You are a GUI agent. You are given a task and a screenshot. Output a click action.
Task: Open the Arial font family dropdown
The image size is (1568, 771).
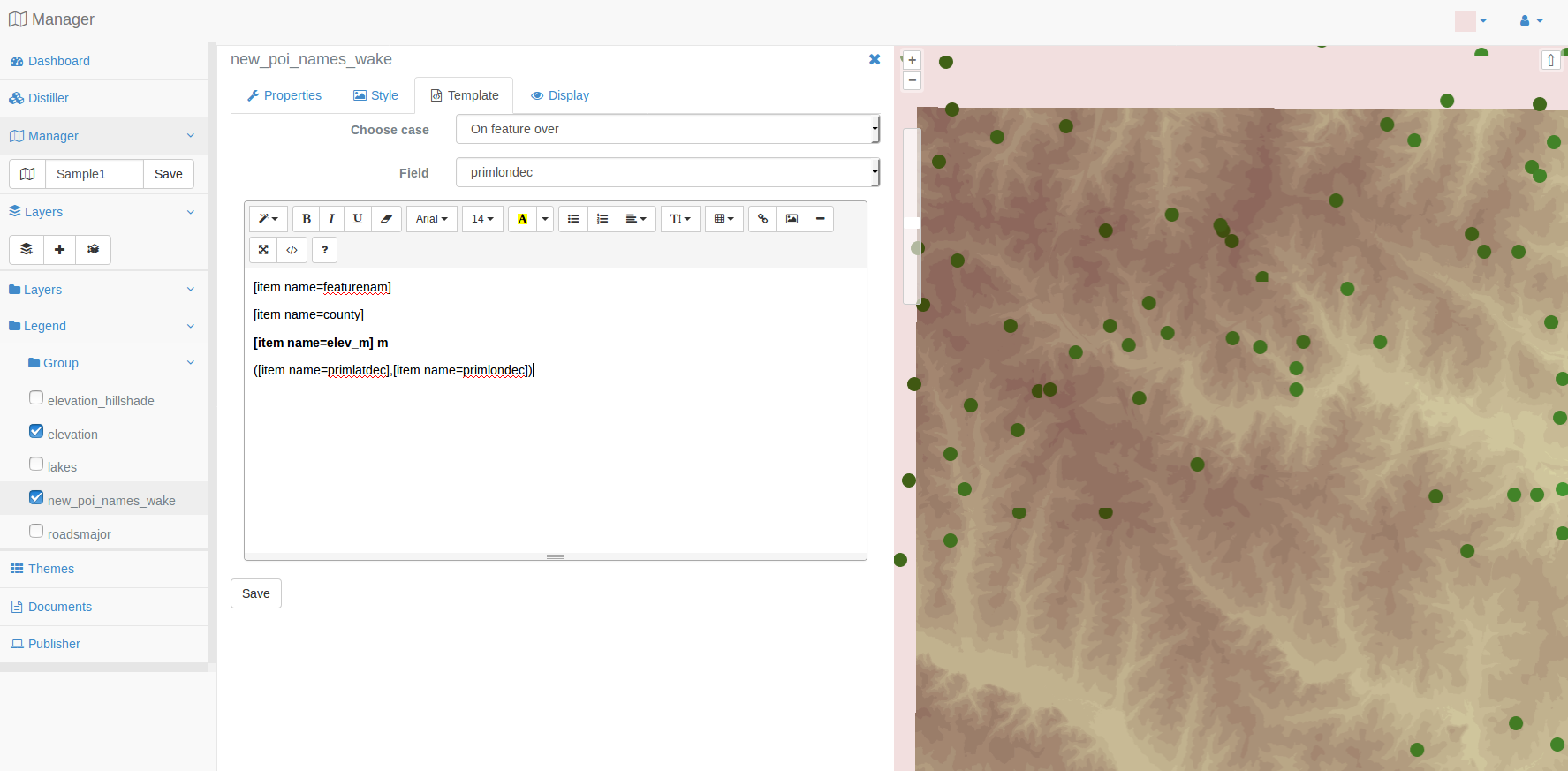pyautogui.click(x=431, y=219)
